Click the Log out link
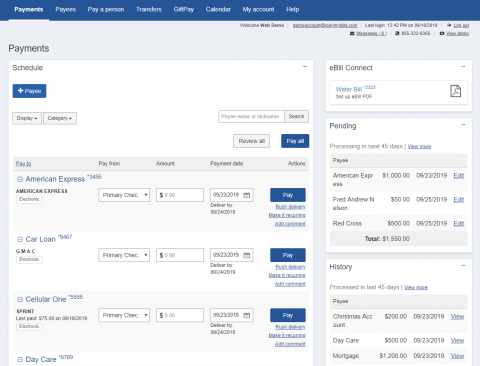 461,25
